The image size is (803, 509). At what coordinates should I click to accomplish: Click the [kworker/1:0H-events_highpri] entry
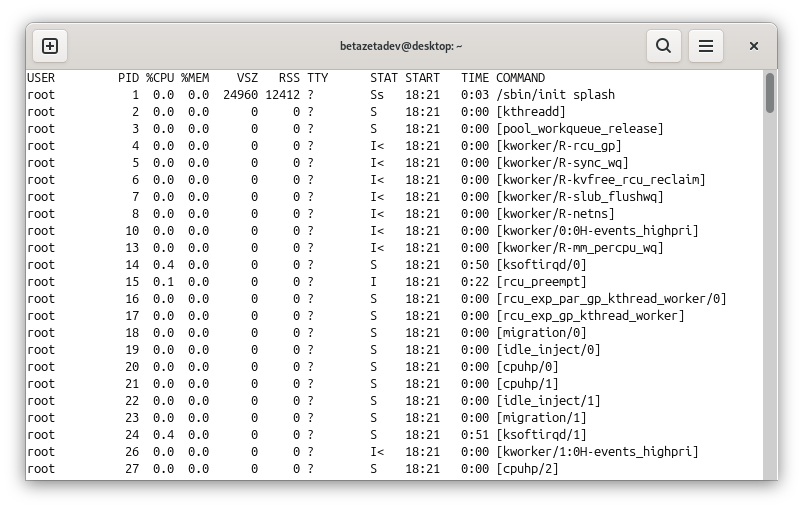[597, 452]
